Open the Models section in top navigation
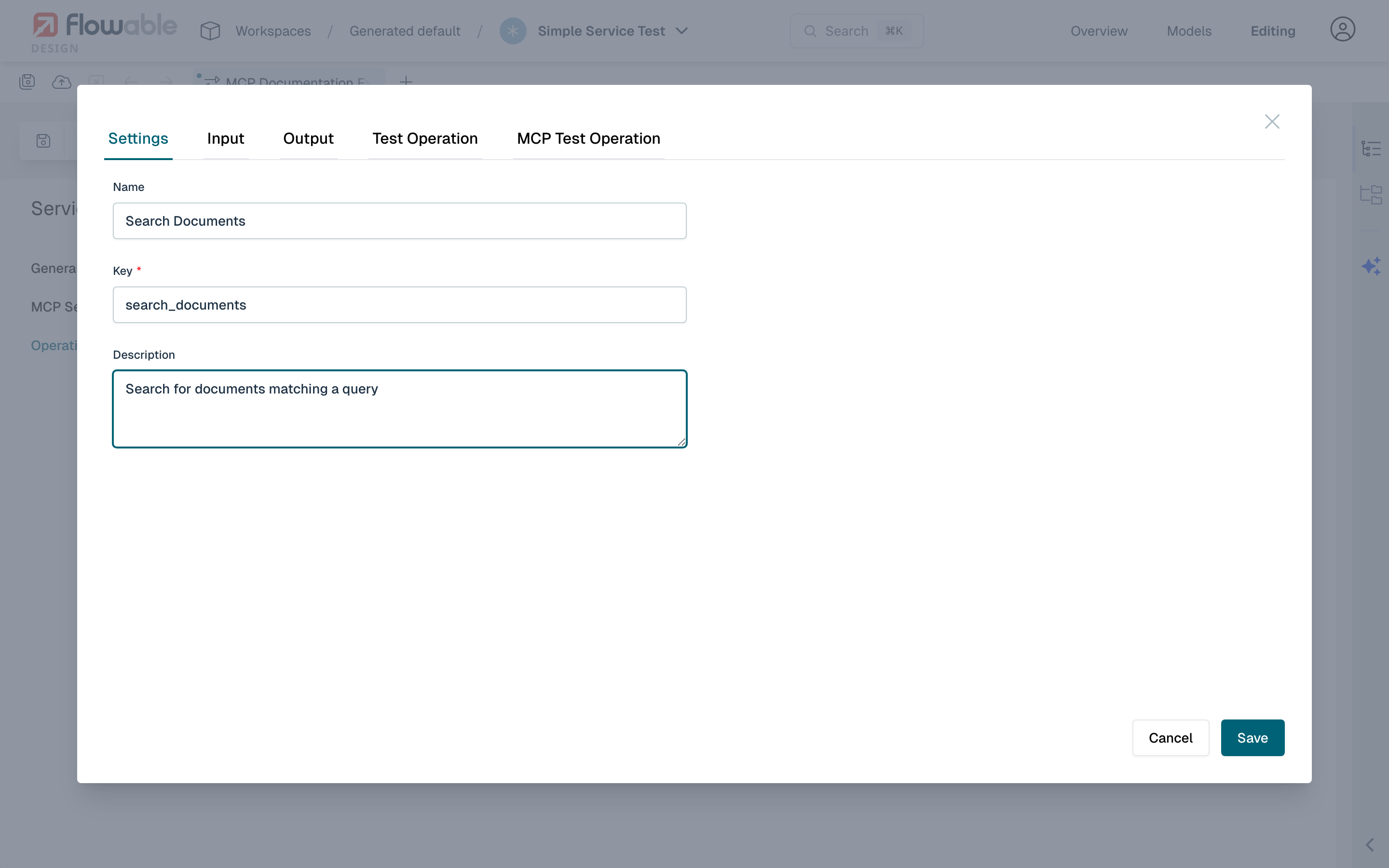 coord(1189,31)
